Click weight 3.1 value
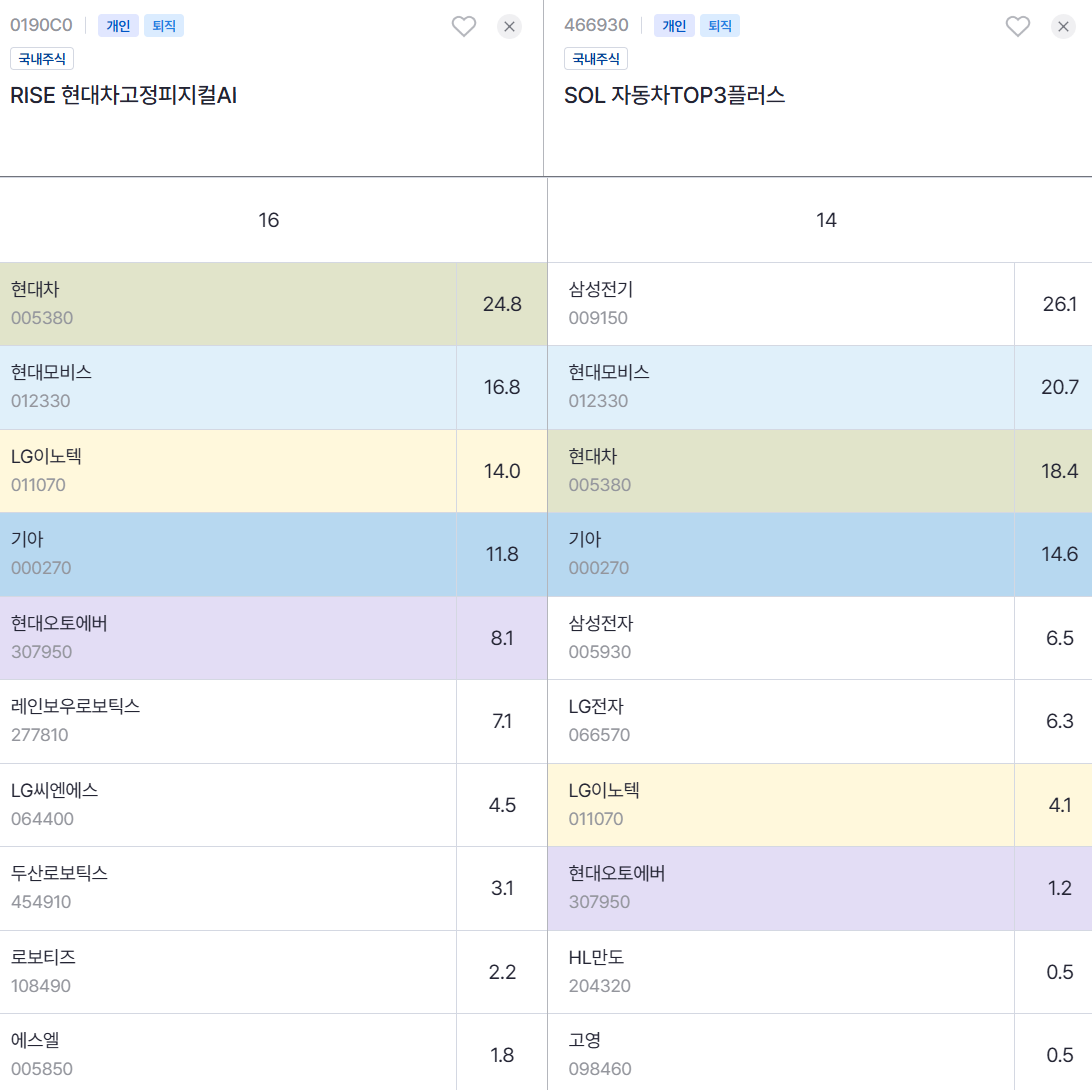The height and width of the screenshot is (1090, 1092). (x=502, y=889)
